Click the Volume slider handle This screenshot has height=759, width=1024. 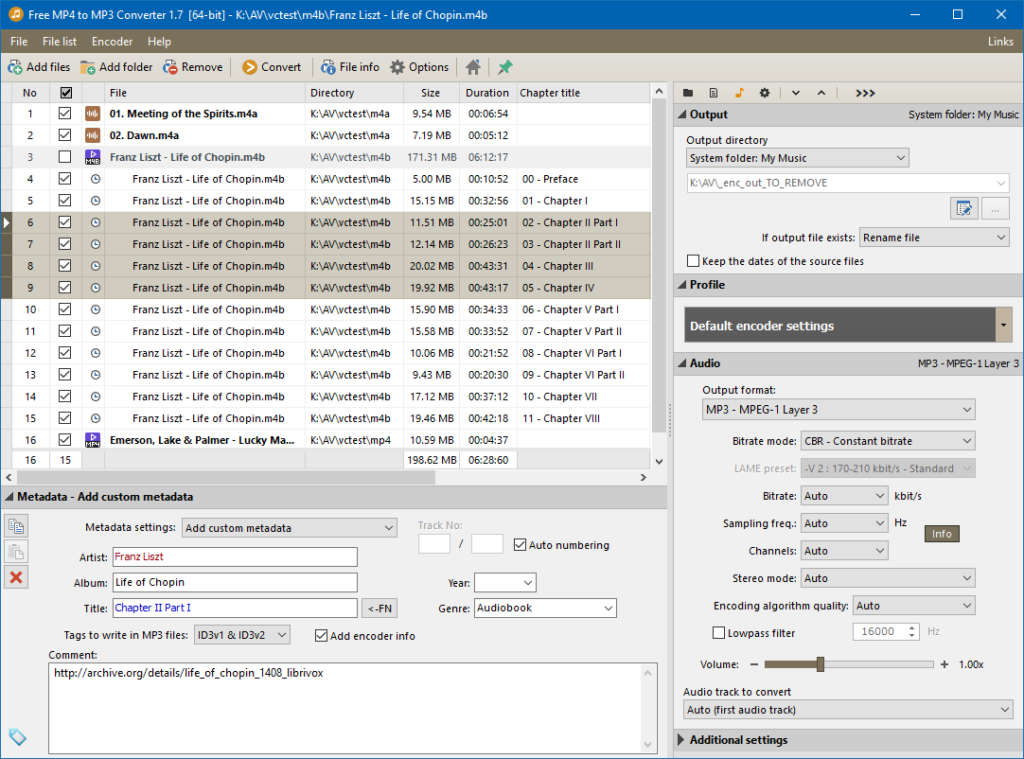(820, 664)
